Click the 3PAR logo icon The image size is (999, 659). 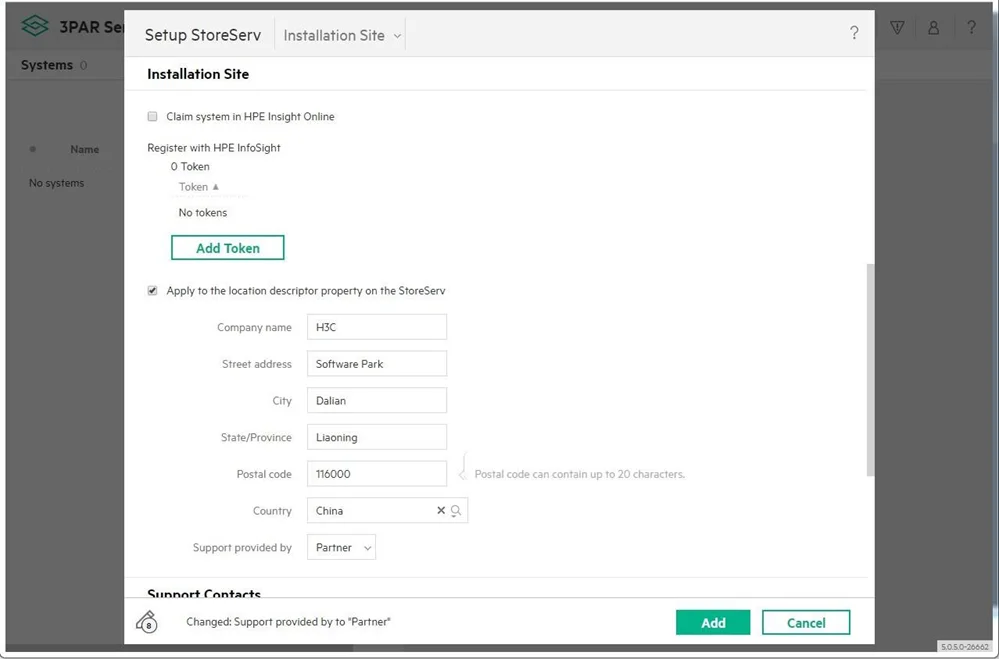[34, 26]
